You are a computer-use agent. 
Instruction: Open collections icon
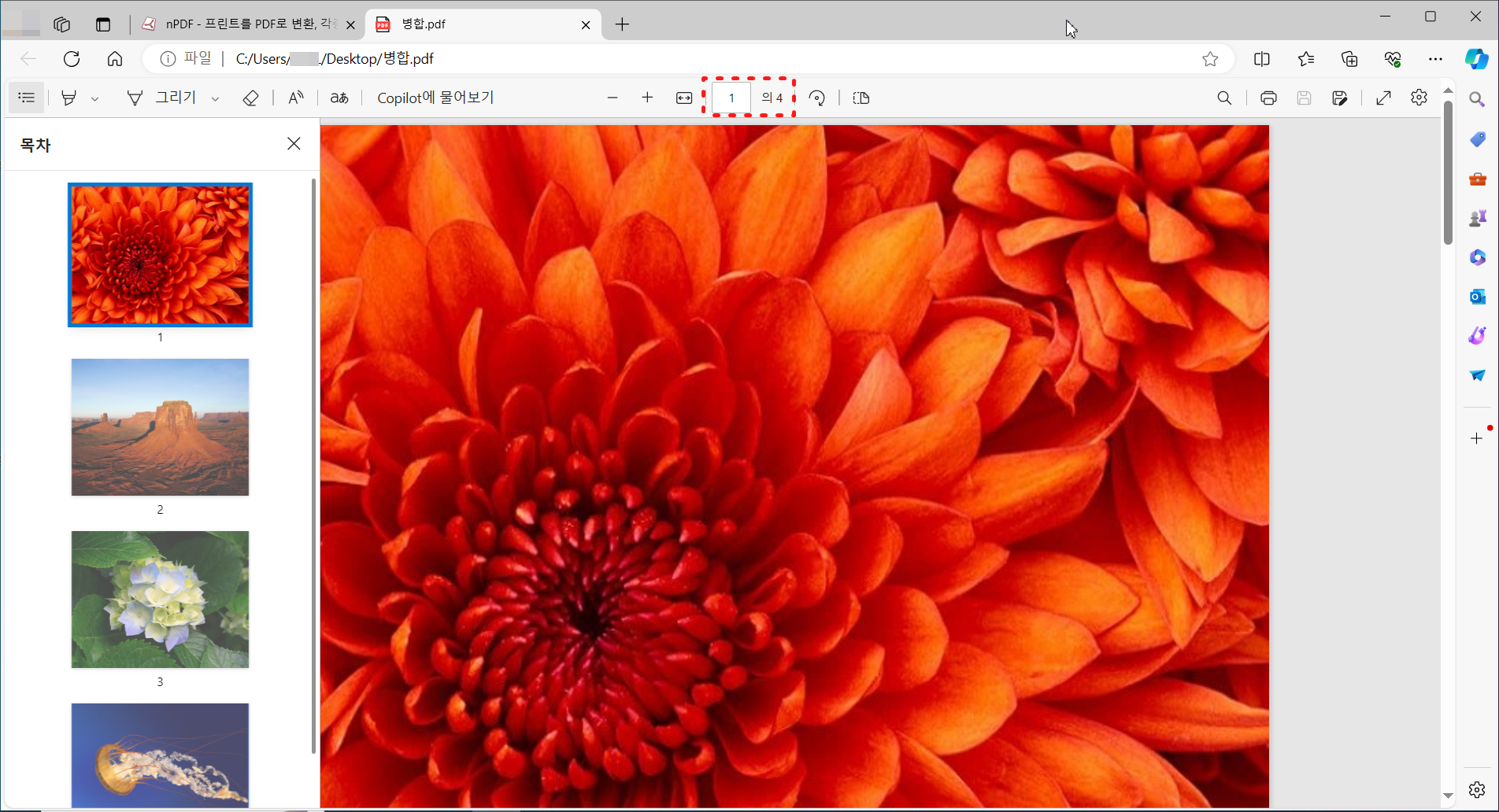[1349, 59]
